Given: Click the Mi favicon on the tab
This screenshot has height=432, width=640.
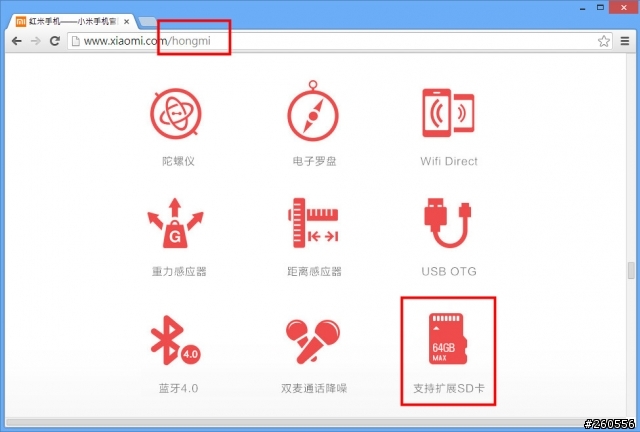Looking at the screenshot, I should (x=20, y=21).
